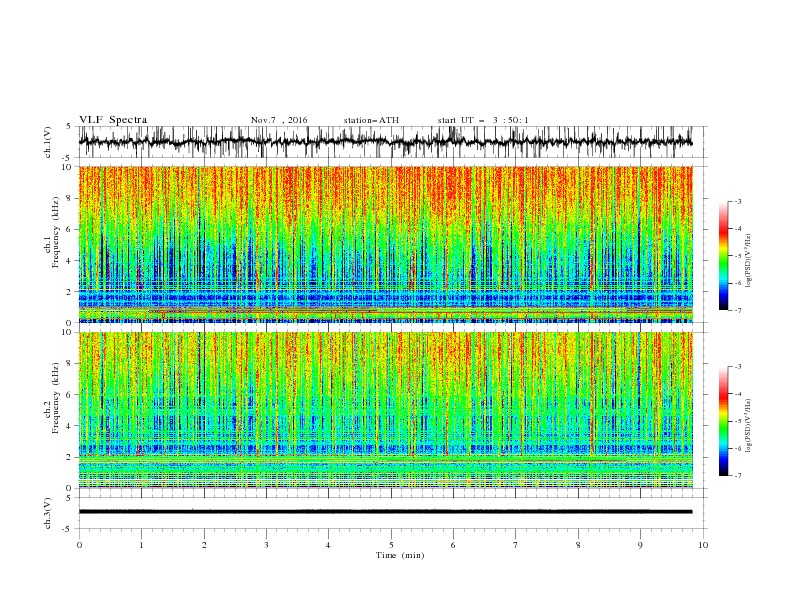
Task: Select the "start UT = 3 :50: 1" text
Action: click(x=483, y=120)
